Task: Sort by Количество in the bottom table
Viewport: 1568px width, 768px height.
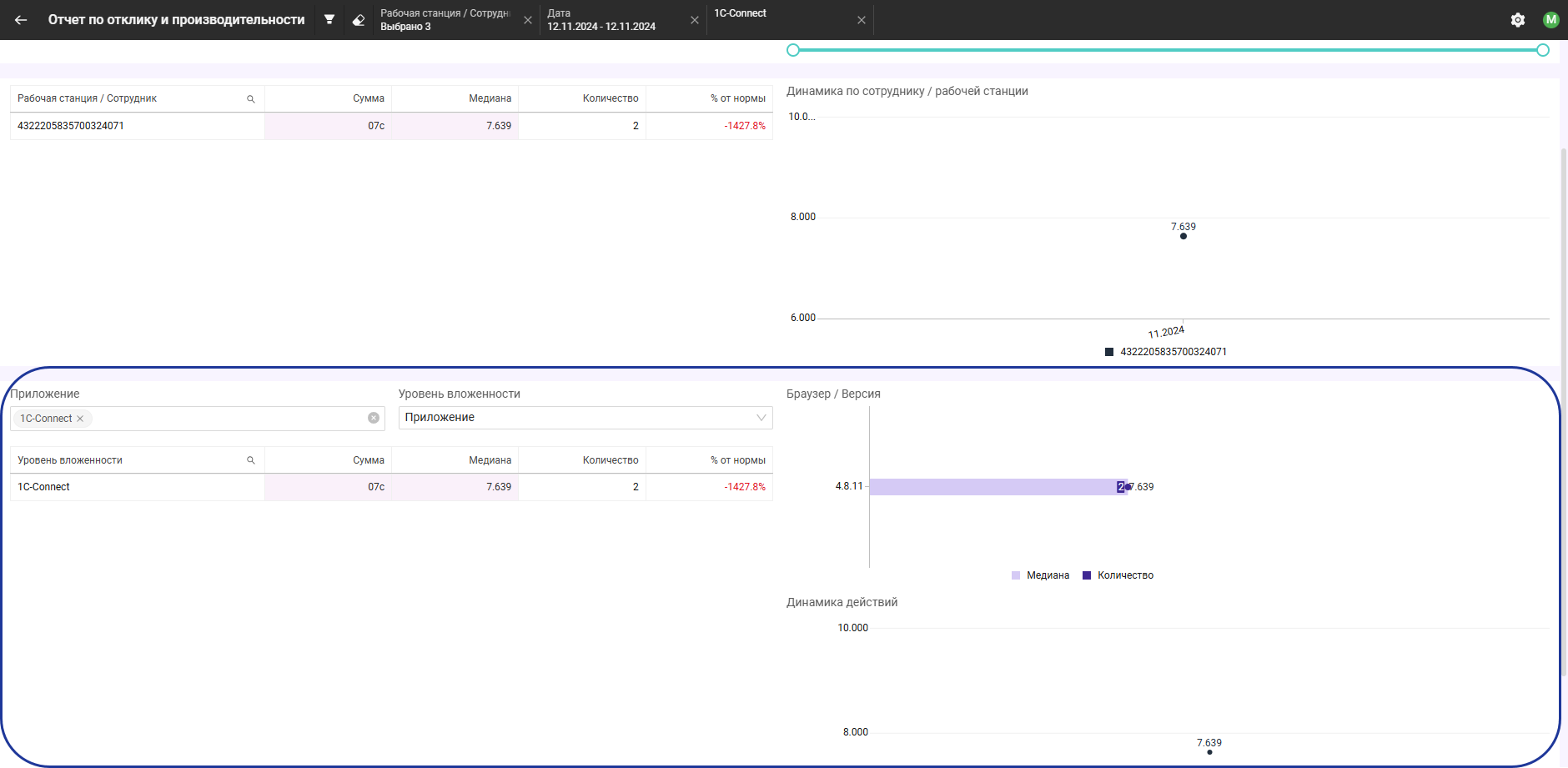Action: click(611, 460)
